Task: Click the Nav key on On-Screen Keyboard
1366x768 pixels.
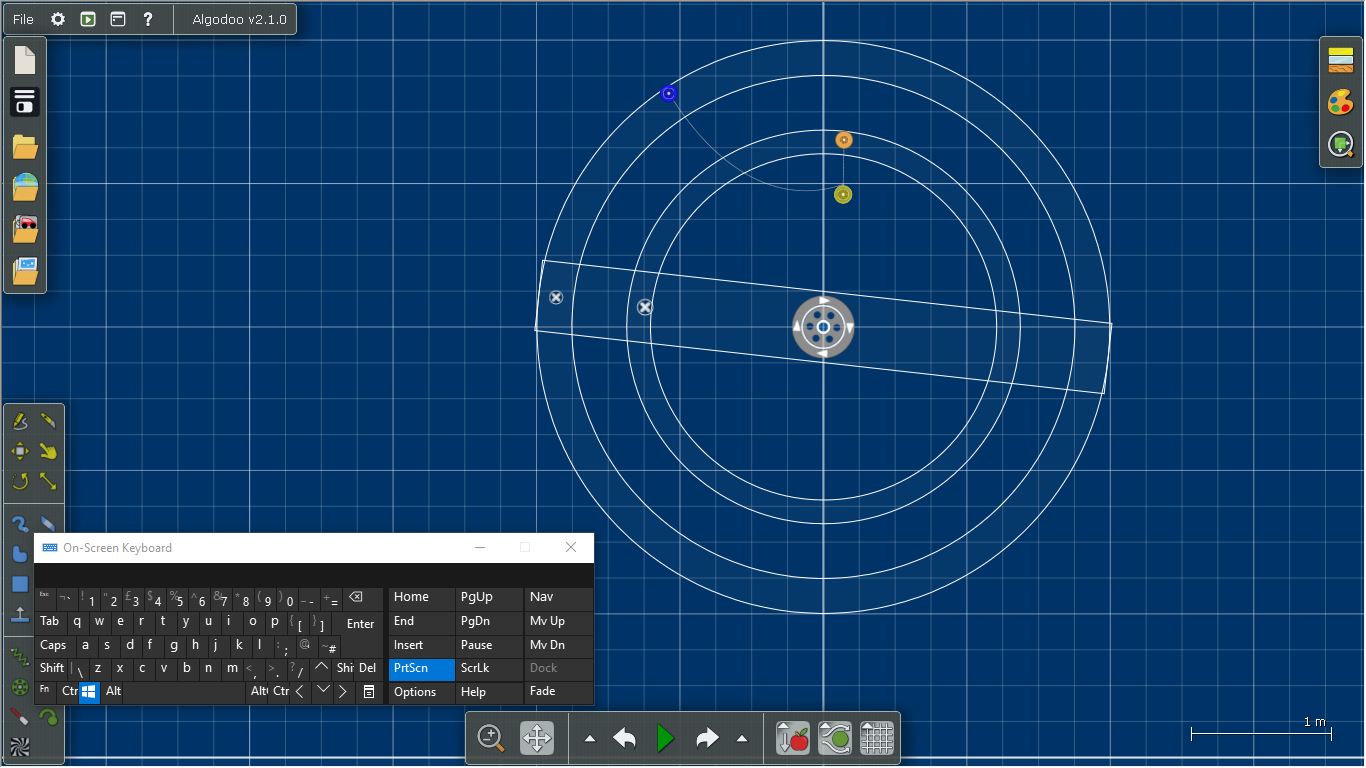Action: pos(558,598)
